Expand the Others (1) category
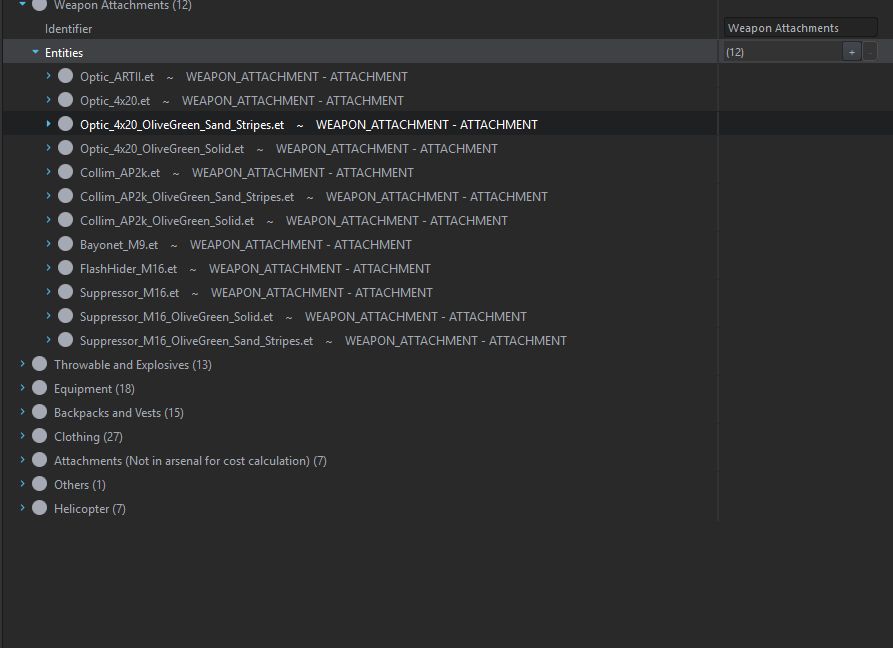The width and height of the screenshot is (893, 648). [23, 484]
